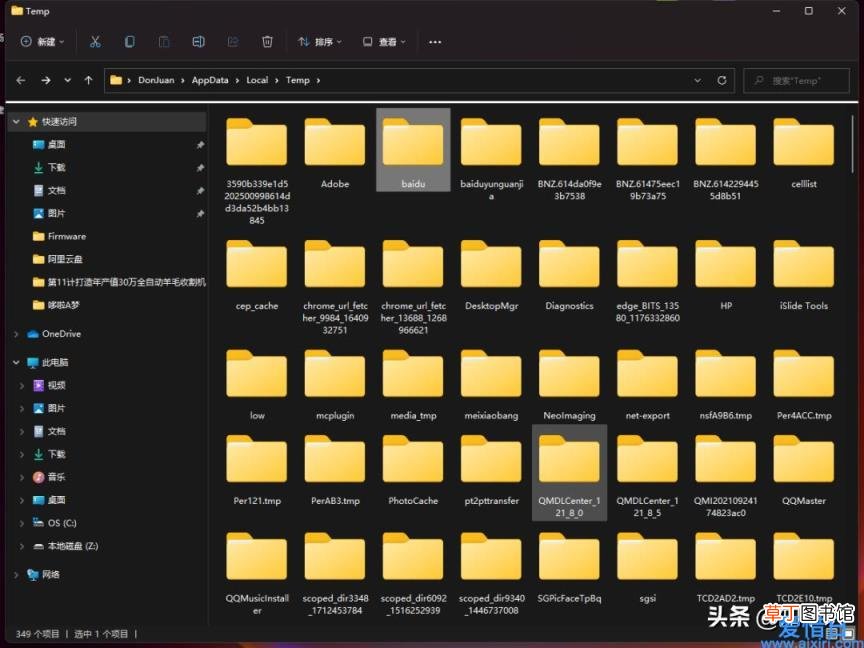The width and height of the screenshot is (864, 648).
Task: Open the three-dot more options menu
Action: point(435,42)
